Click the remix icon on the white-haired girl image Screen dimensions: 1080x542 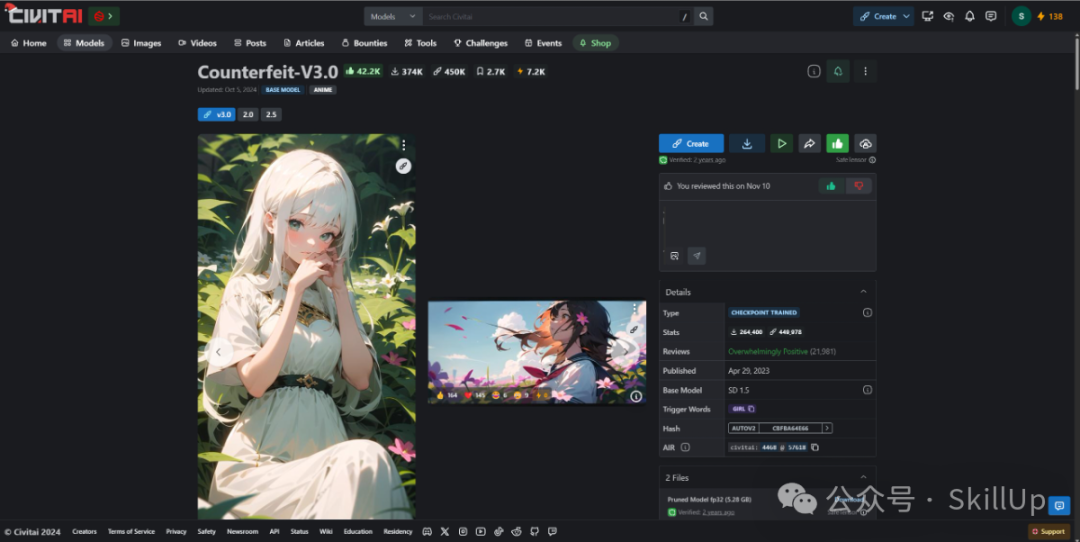coord(404,166)
